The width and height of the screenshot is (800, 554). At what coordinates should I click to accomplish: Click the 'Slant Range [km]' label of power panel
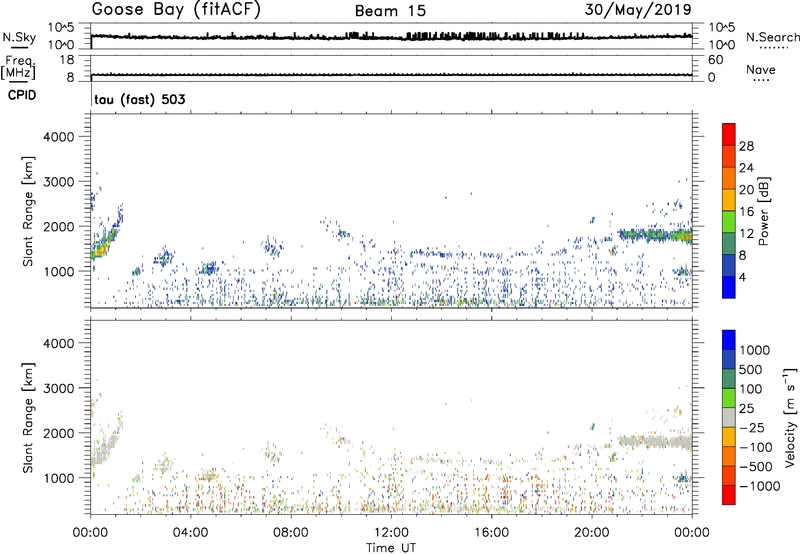28,211
